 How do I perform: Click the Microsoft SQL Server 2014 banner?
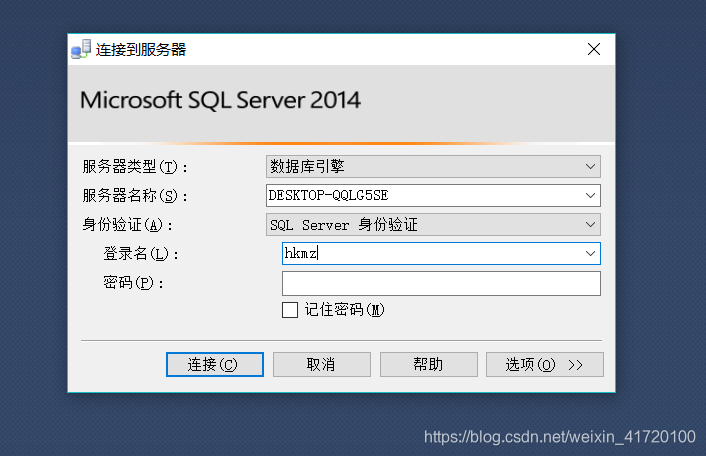[220, 99]
